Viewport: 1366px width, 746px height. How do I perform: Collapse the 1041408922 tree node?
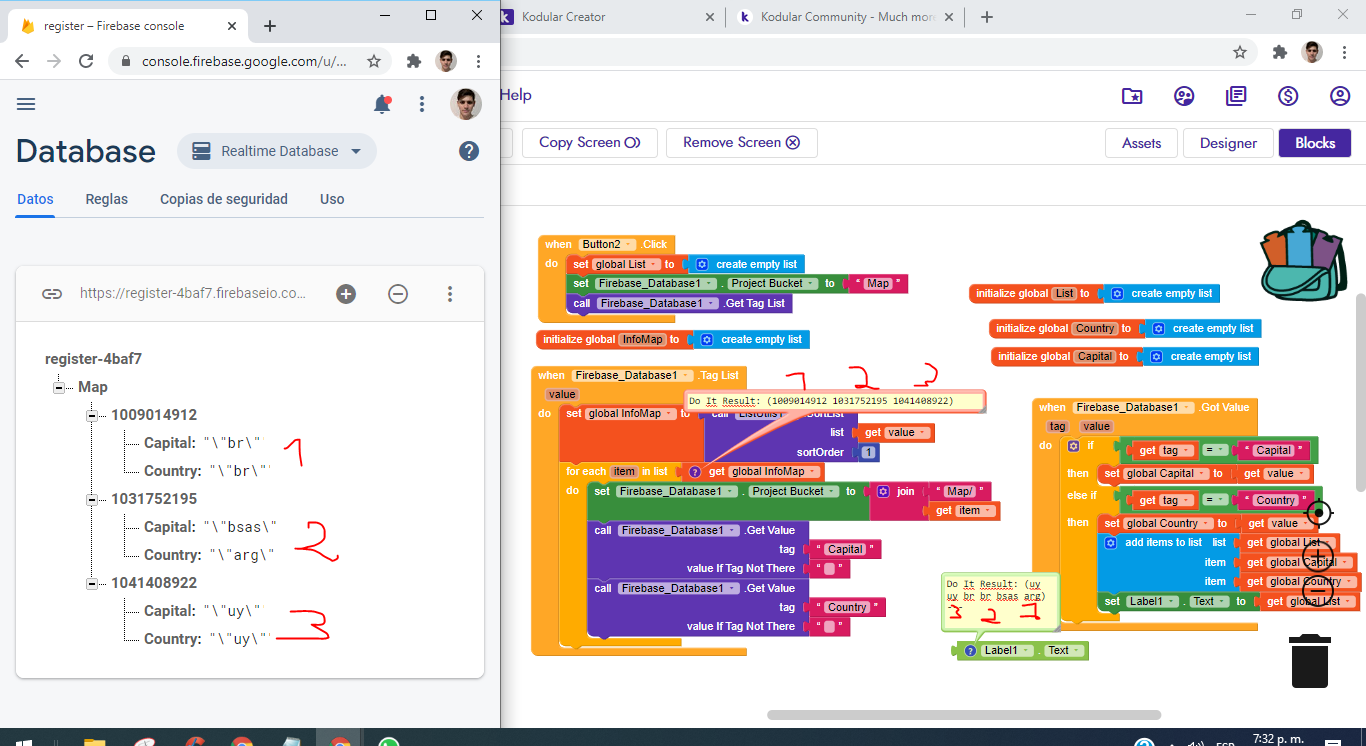click(x=92, y=583)
